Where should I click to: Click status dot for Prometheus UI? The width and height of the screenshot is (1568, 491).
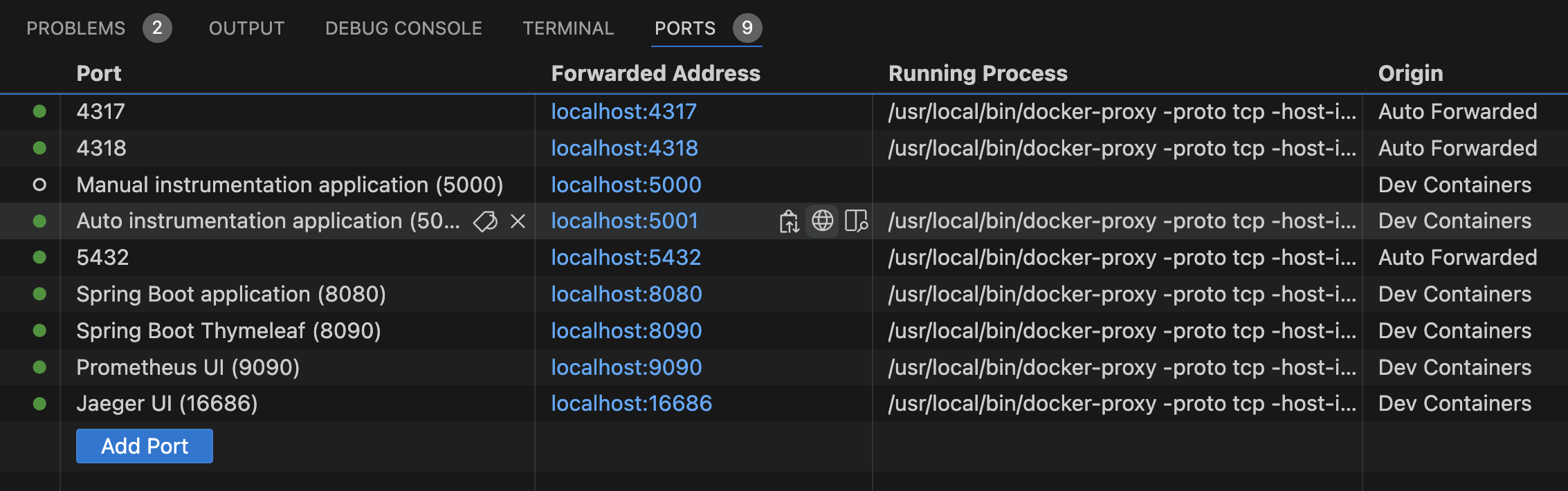pyautogui.click(x=39, y=367)
